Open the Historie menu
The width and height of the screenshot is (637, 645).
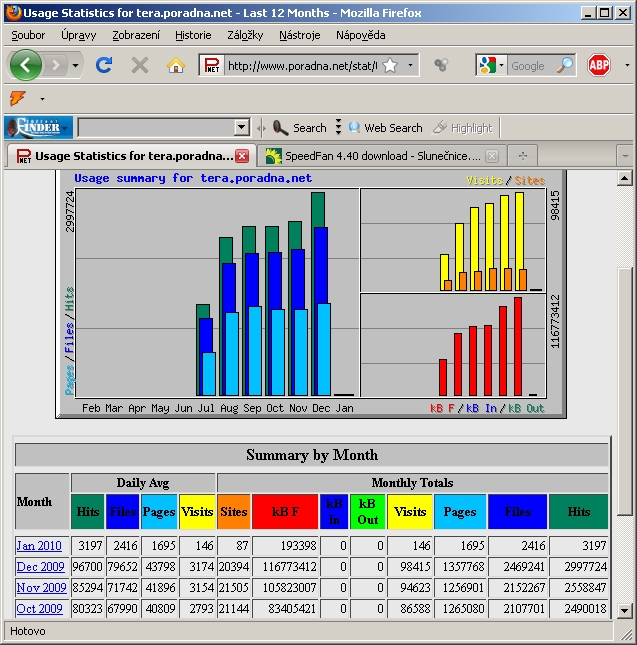pos(193,34)
